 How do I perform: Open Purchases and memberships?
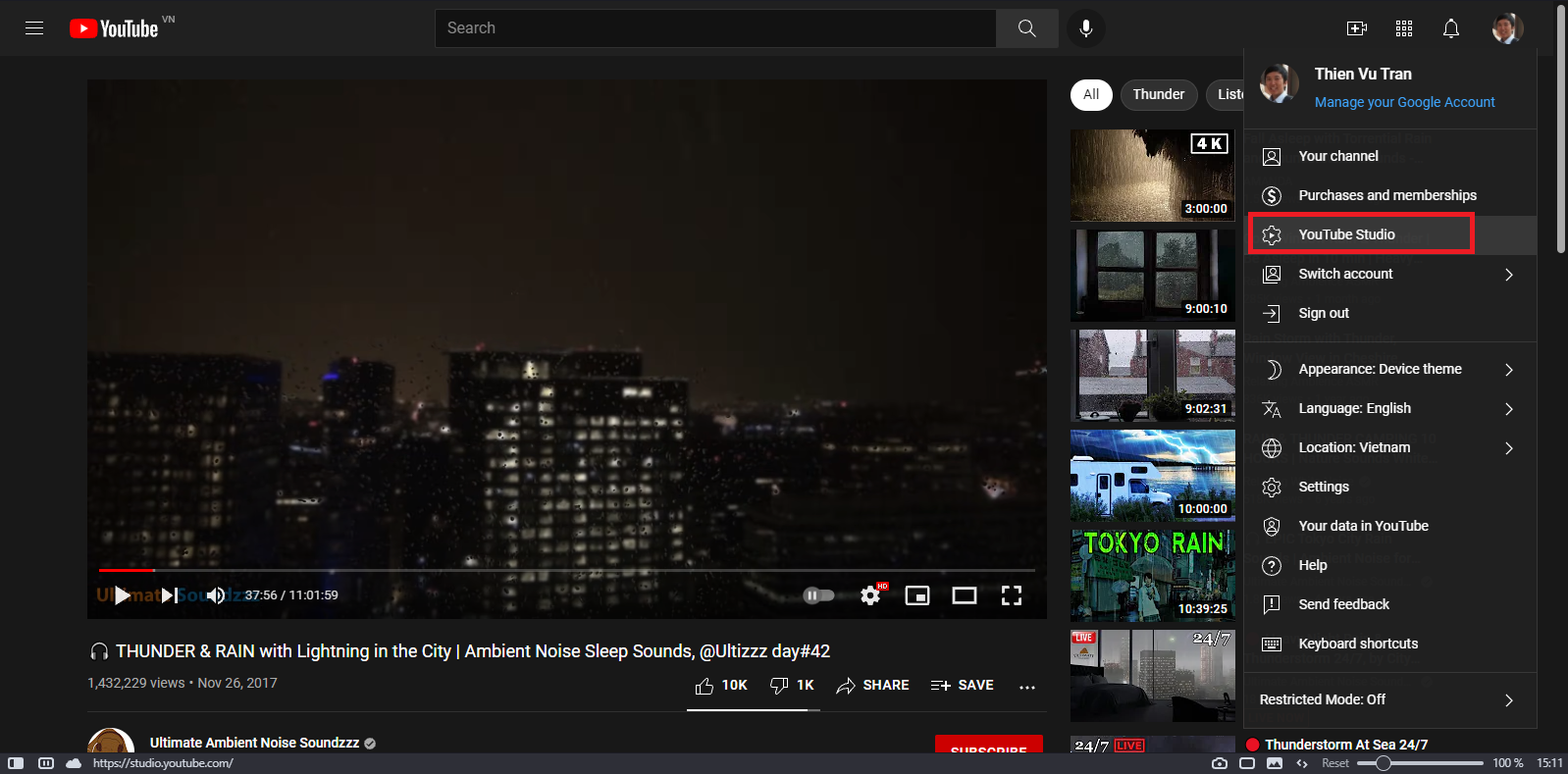pyautogui.click(x=1391, y=195)
